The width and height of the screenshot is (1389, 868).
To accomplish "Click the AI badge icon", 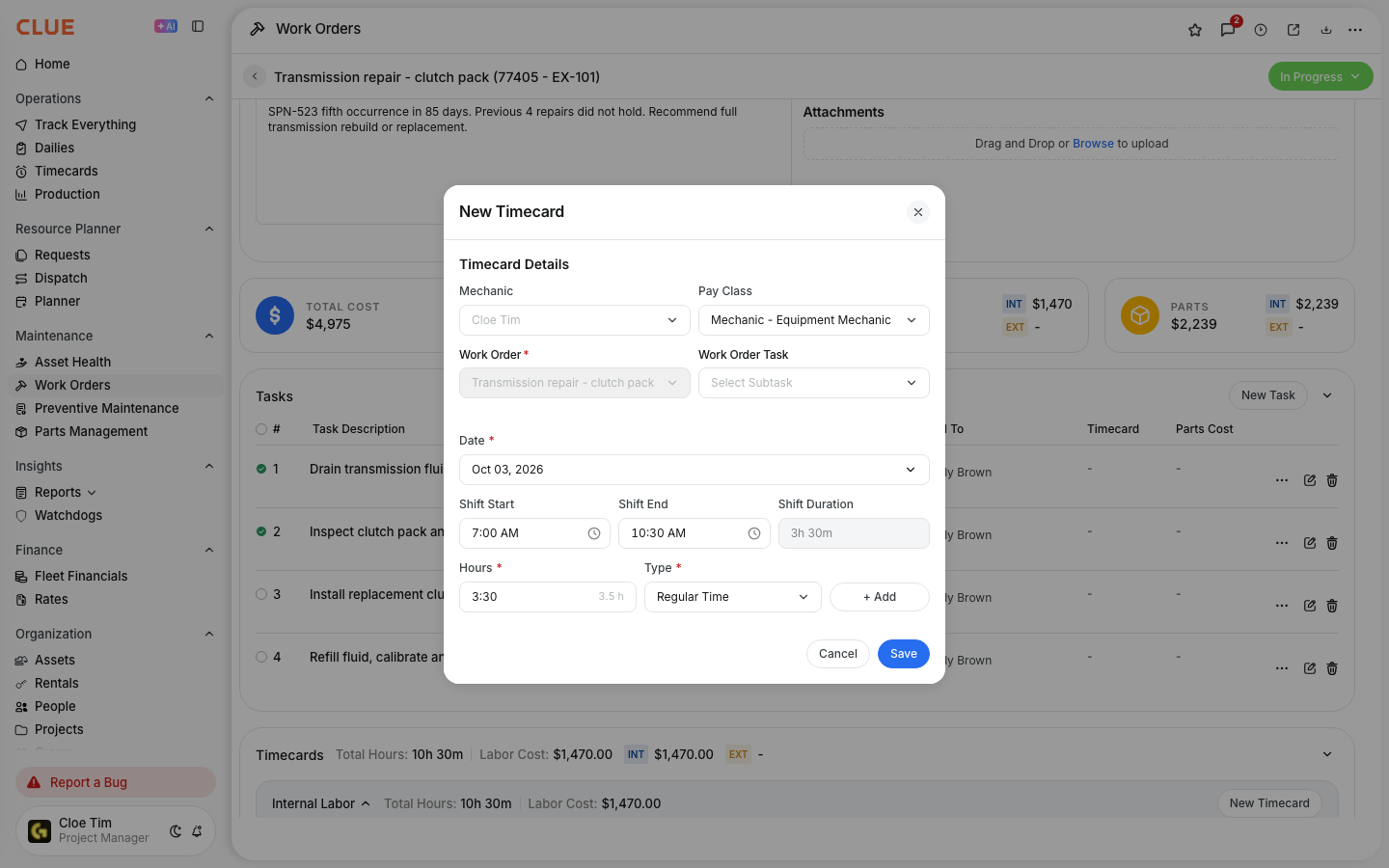I will click(166, 27).
